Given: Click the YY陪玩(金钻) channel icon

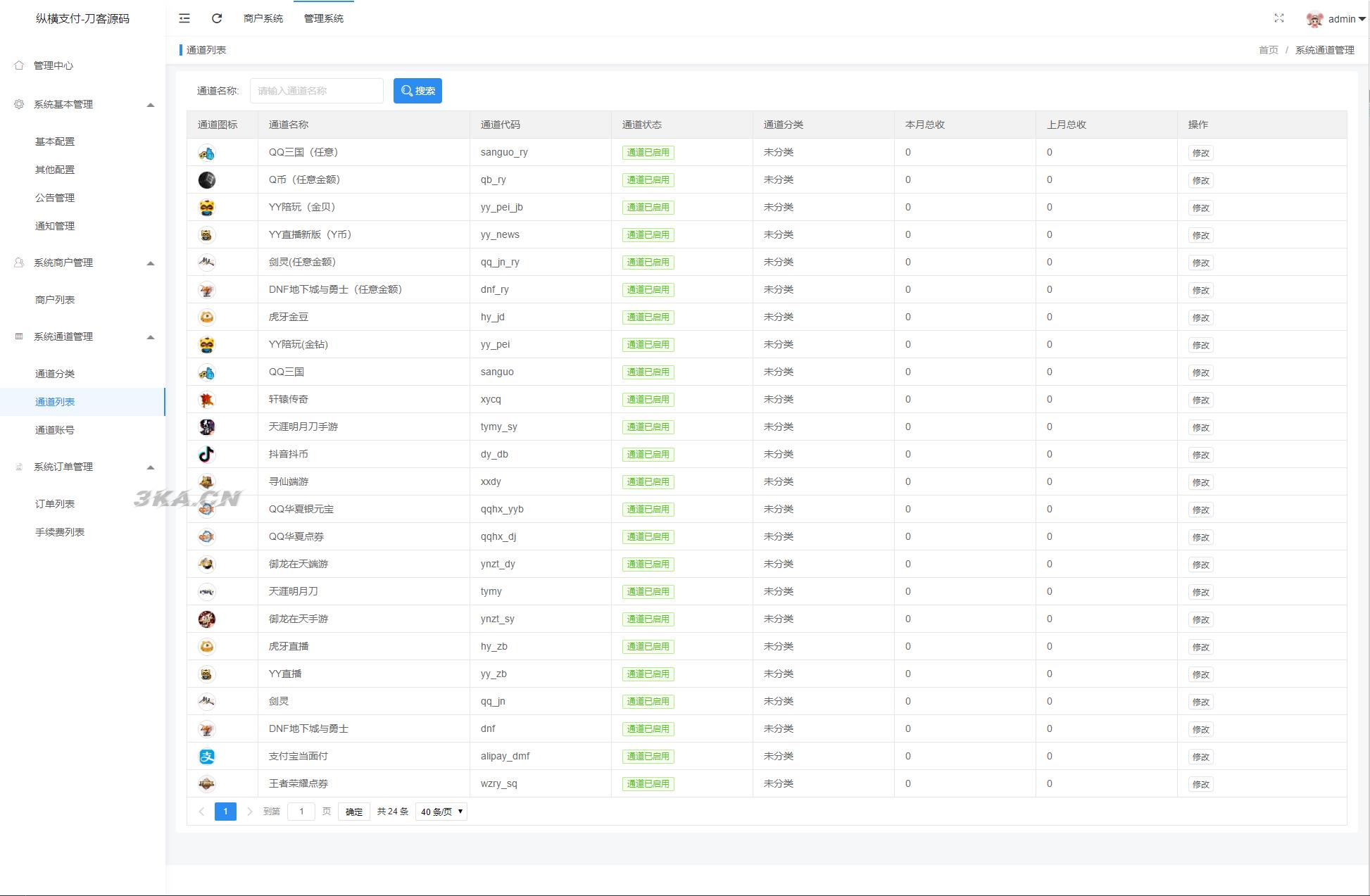Looking at the screenshot, I should click(x=206, y=345).
